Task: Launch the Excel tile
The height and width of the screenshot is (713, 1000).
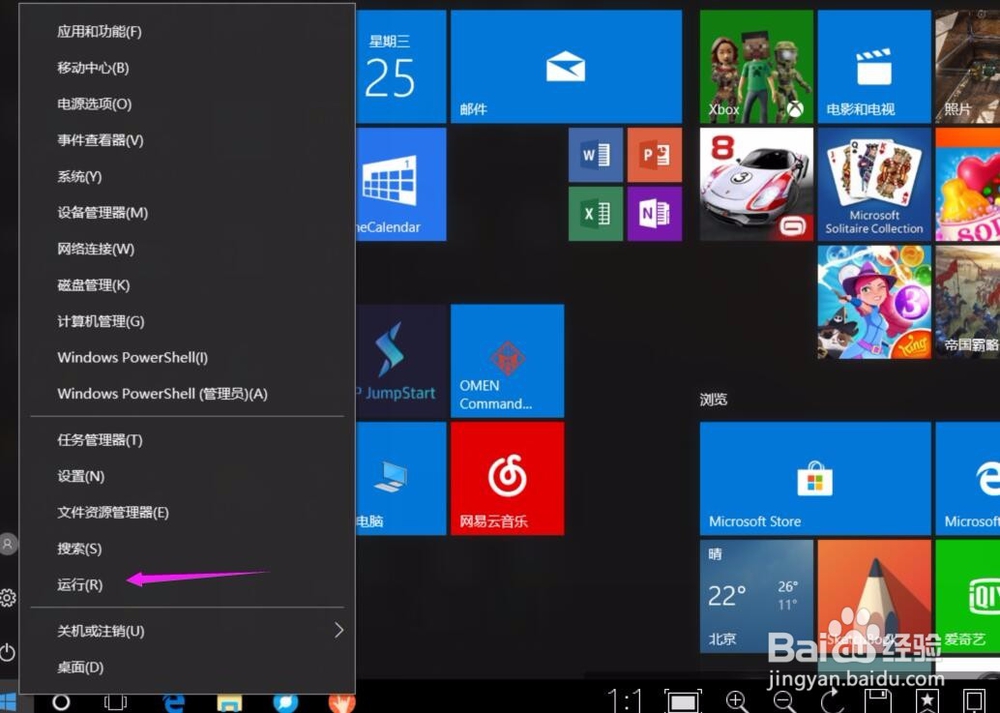Action: 596,214
